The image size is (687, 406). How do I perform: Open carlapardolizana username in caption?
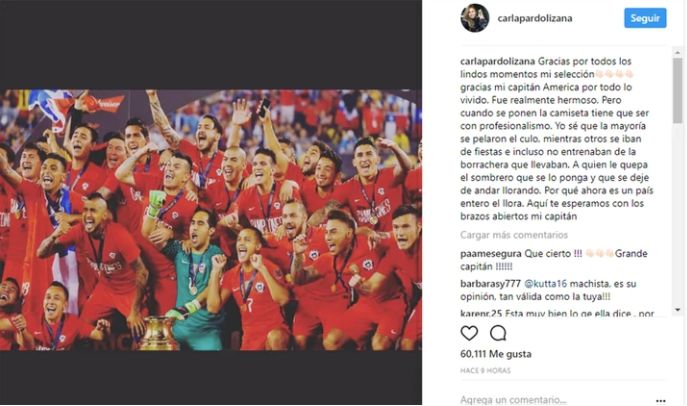pos(497,61)
